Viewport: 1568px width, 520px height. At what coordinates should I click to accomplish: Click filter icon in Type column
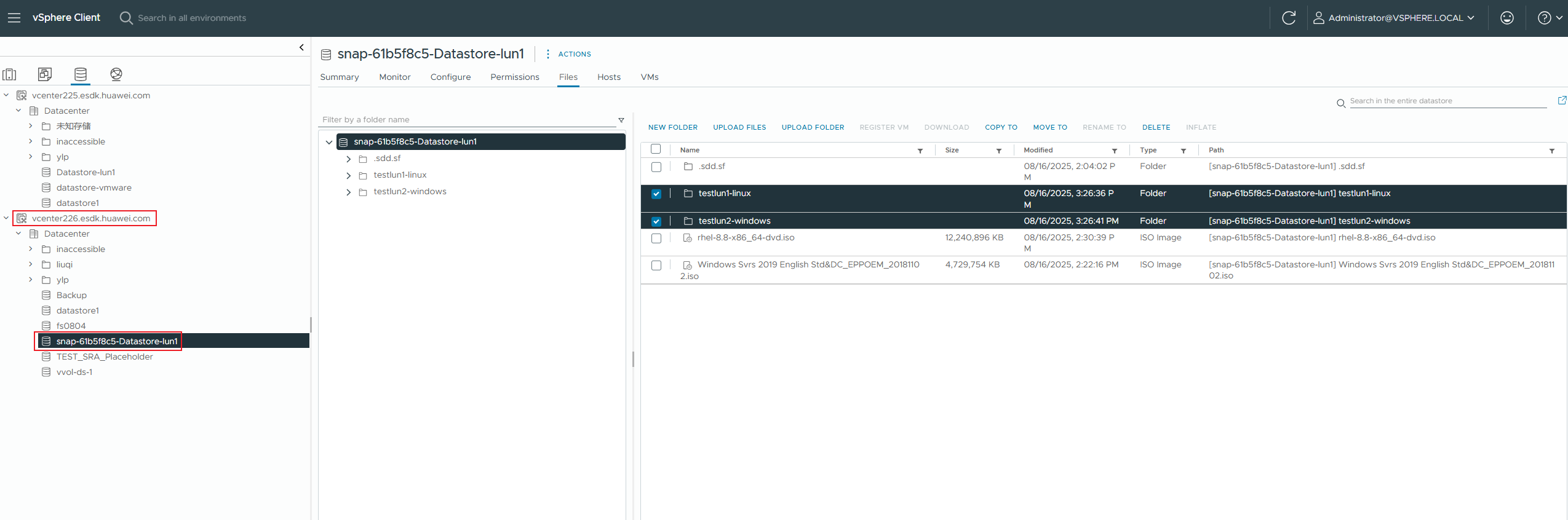pyautogui.click(x=1184, y=151)
